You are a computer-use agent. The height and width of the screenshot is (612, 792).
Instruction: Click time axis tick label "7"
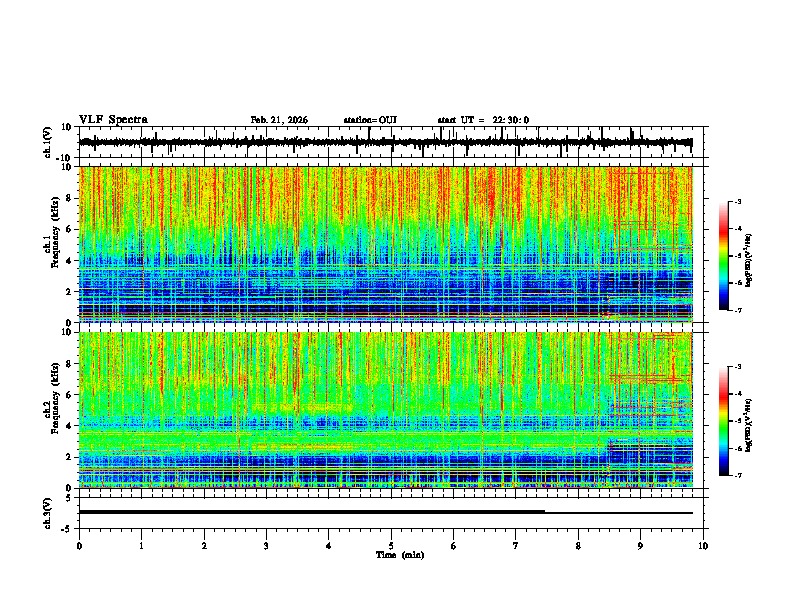click(x=516, y=546)
